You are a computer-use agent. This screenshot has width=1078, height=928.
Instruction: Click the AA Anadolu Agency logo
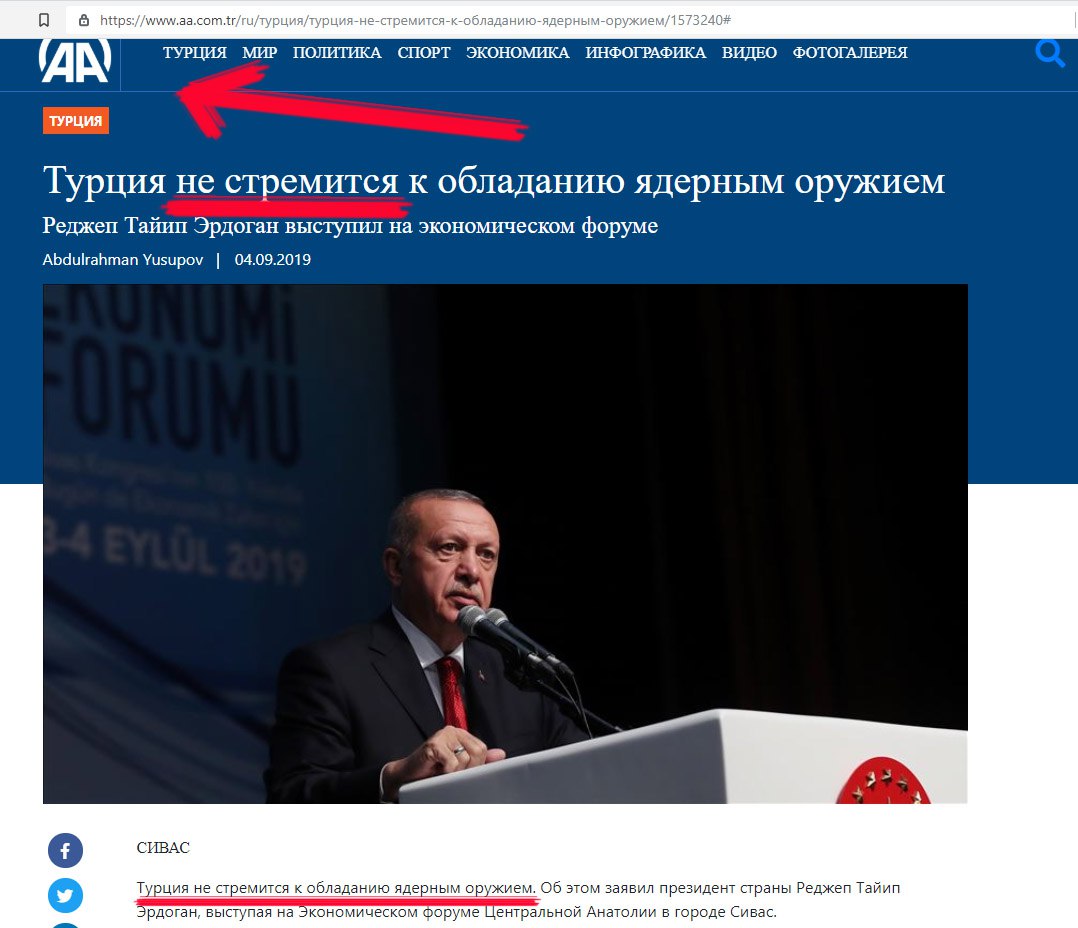coord(75,60)
